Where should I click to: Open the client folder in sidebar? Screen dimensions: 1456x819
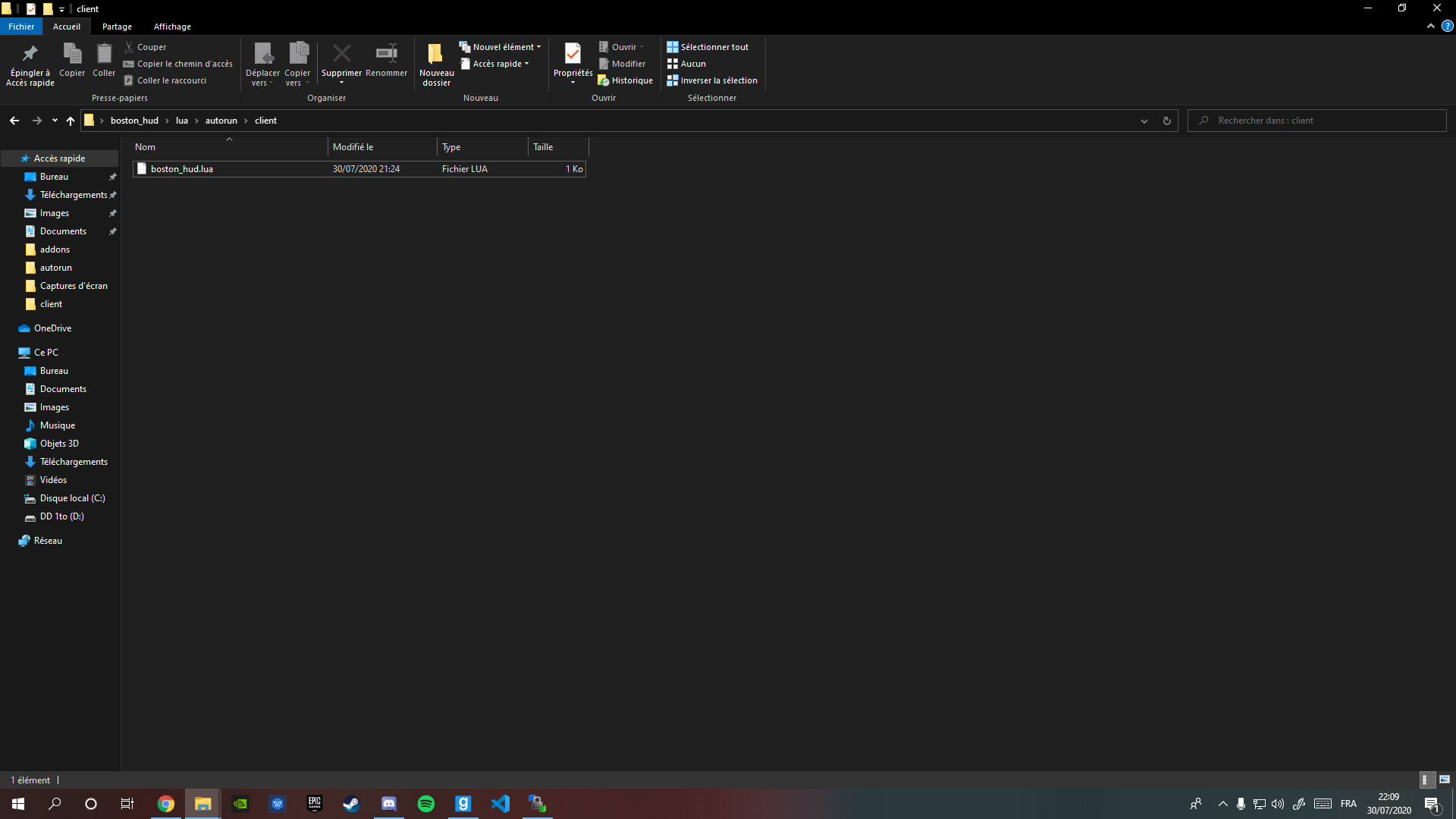click(51, 304)
